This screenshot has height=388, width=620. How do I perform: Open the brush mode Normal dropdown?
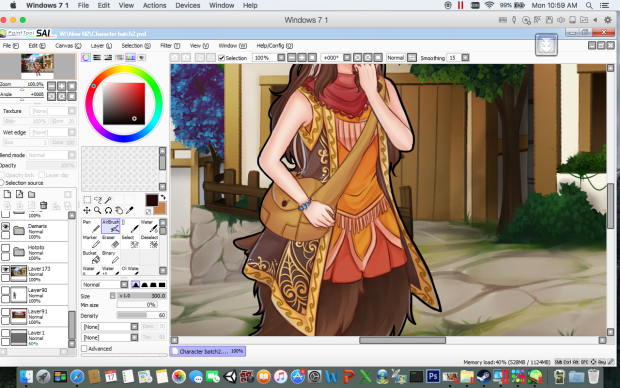(x=124, y=284)
